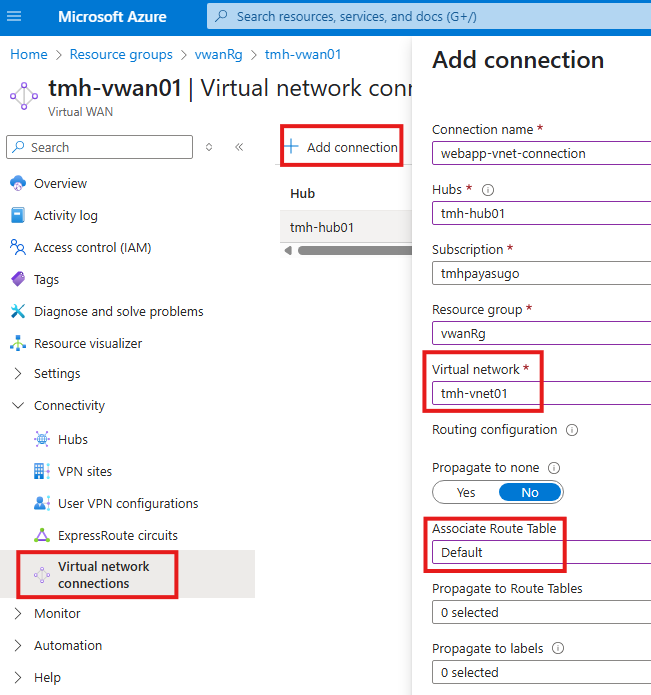Click the Overview cloud icon
Screen dimensions: 651x695
coord(18,183)
